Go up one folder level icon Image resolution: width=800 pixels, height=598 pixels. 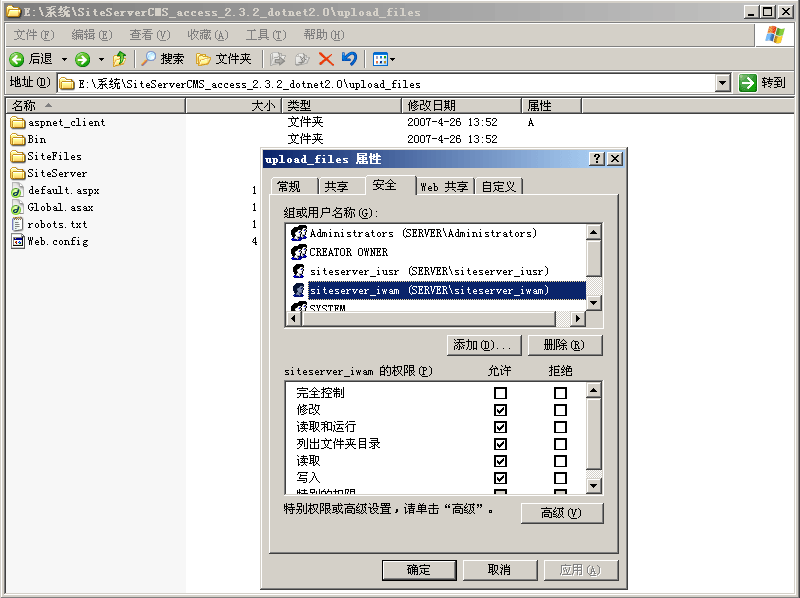[119, 59]
